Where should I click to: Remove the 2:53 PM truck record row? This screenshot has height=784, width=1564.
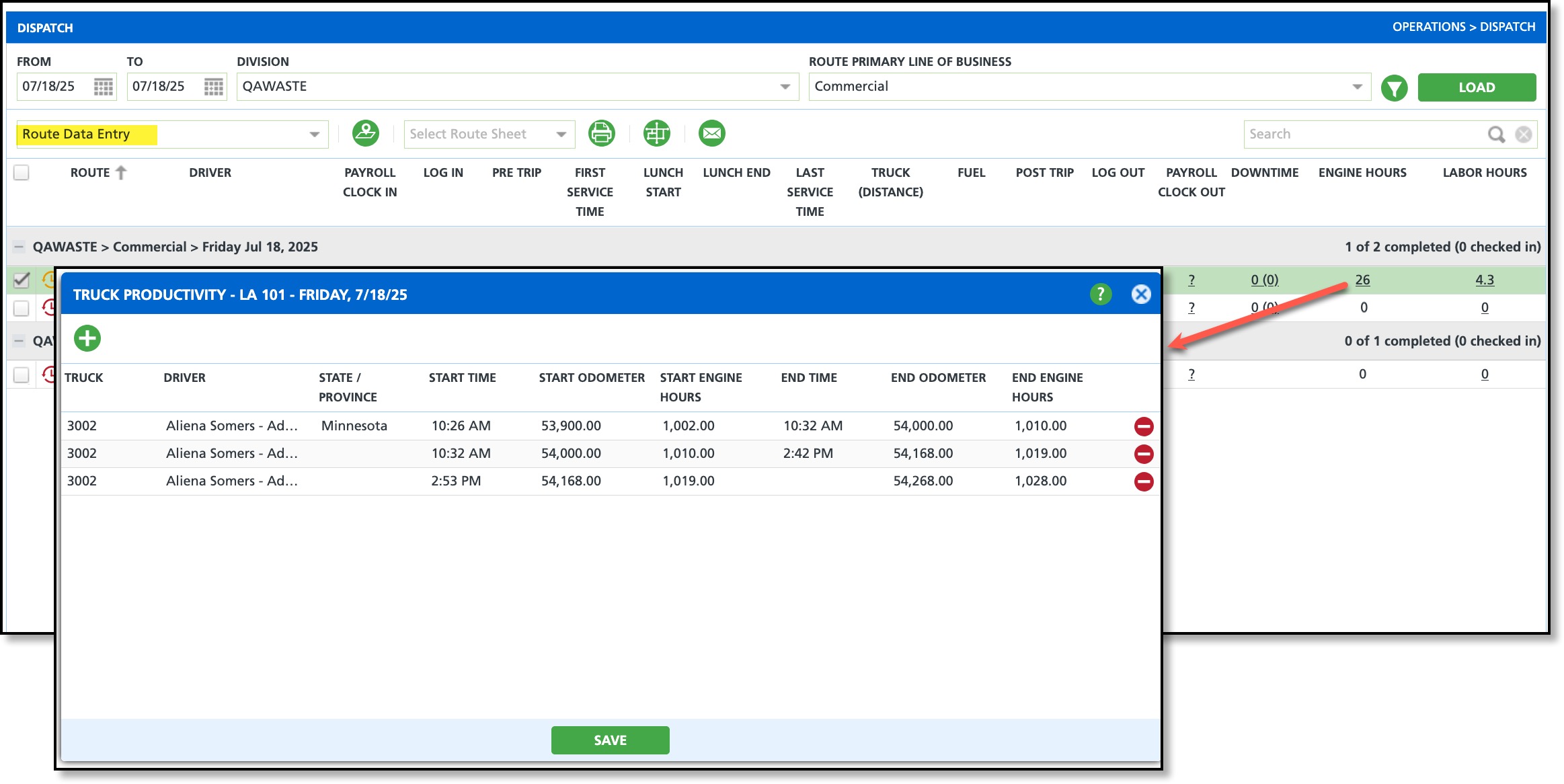coord(1143,481)
